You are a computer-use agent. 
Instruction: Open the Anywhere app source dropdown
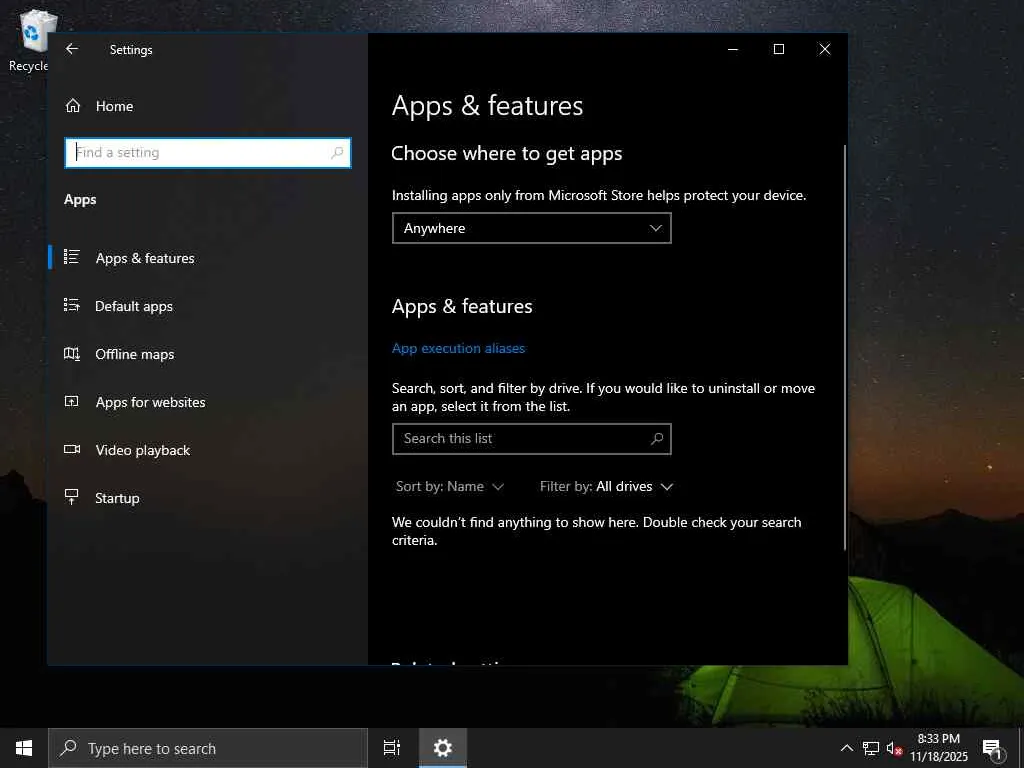point(532,228)
